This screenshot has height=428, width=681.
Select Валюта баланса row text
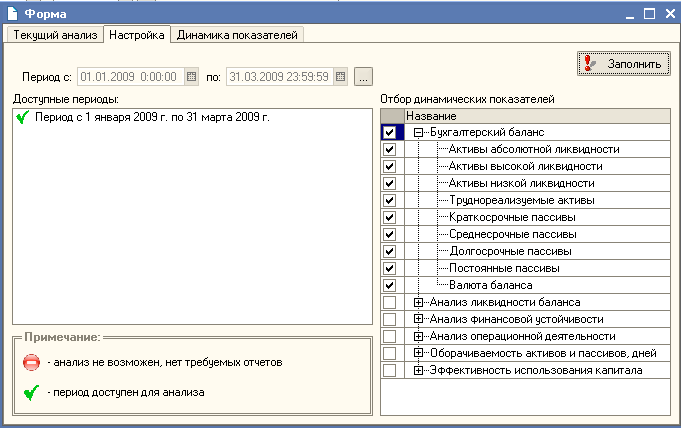(x=490, y=285)
